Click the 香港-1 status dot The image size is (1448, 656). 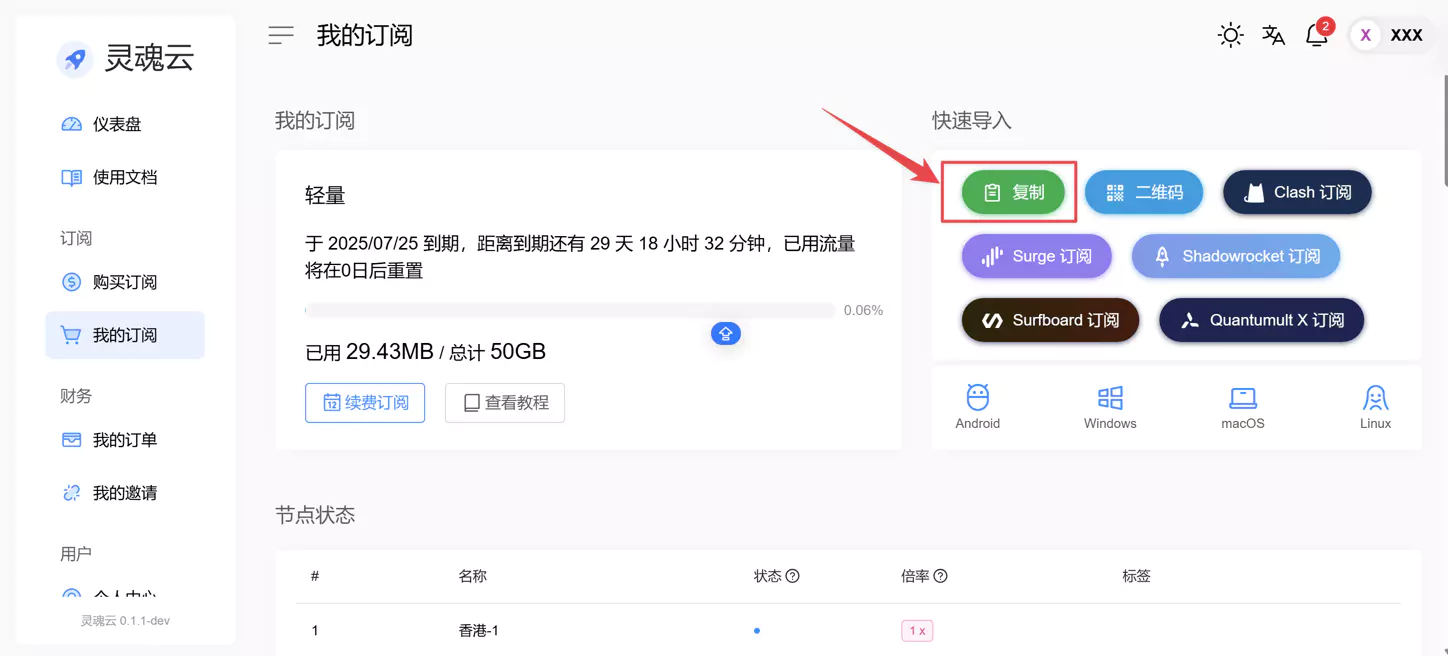tap(757, 631)
